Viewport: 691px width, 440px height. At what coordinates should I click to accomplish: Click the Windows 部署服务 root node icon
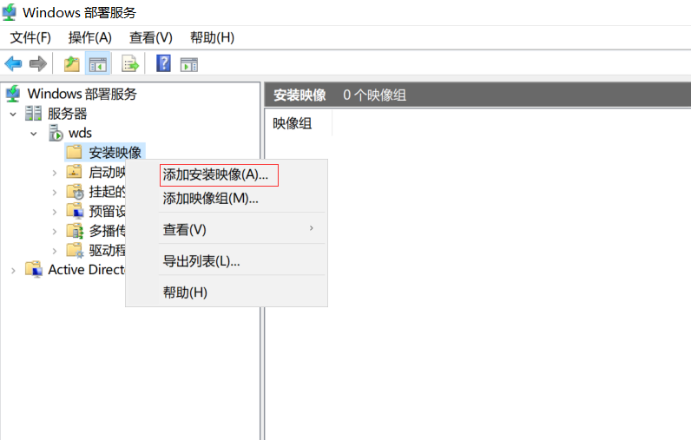click(13, 93)
